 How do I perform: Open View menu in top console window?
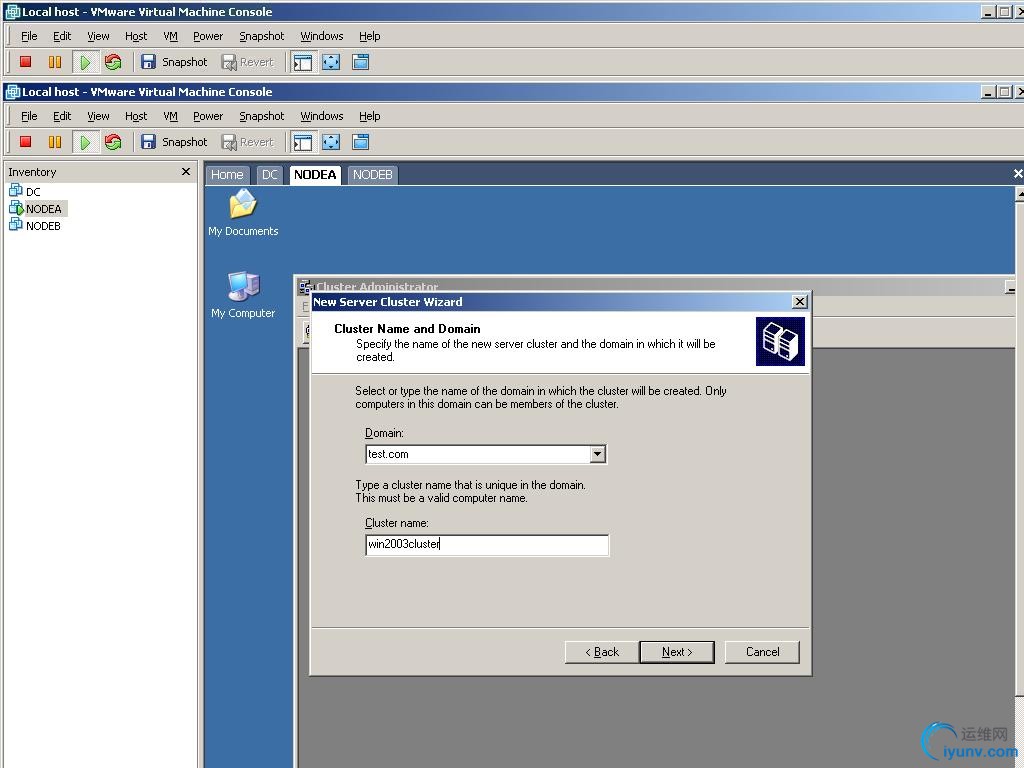point(98,36)
